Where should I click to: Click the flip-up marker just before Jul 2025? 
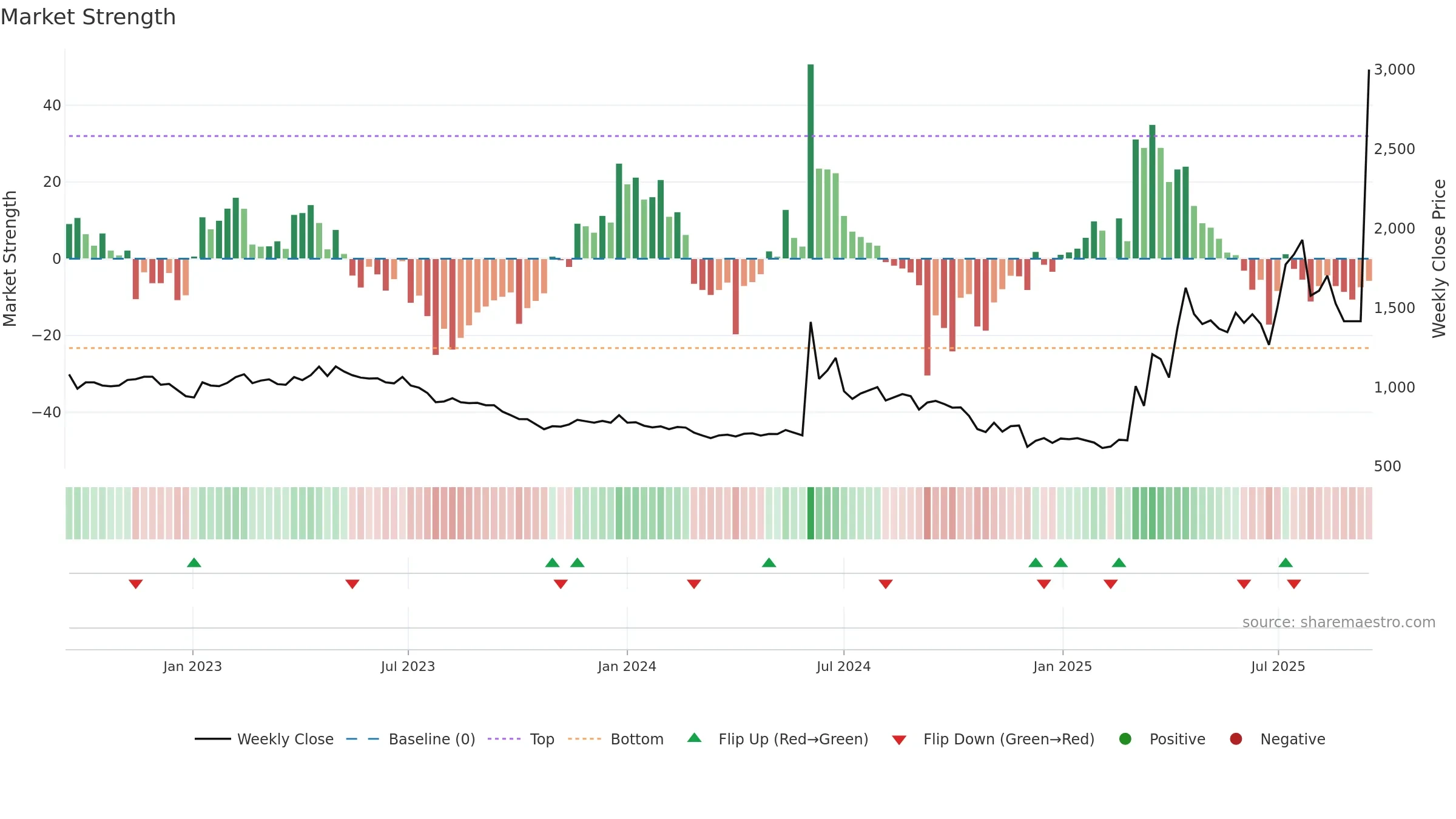[1286, 562]
